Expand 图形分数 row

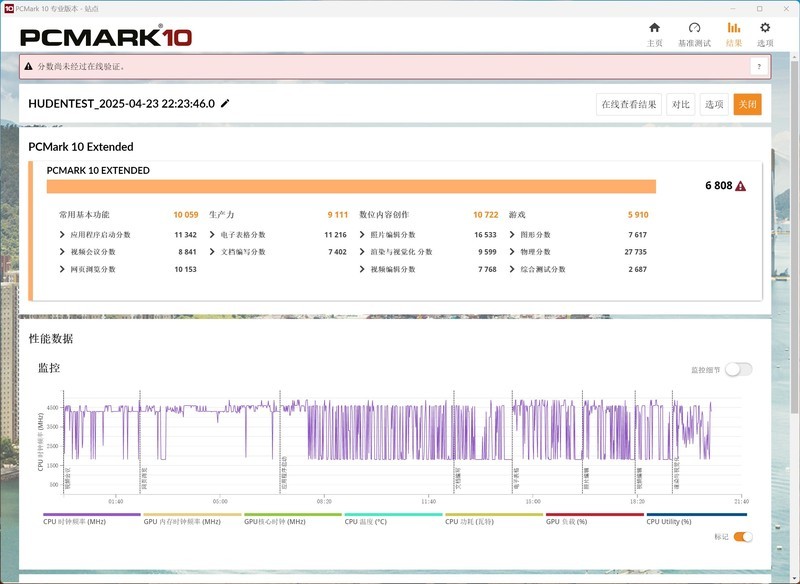click(512, 235)
